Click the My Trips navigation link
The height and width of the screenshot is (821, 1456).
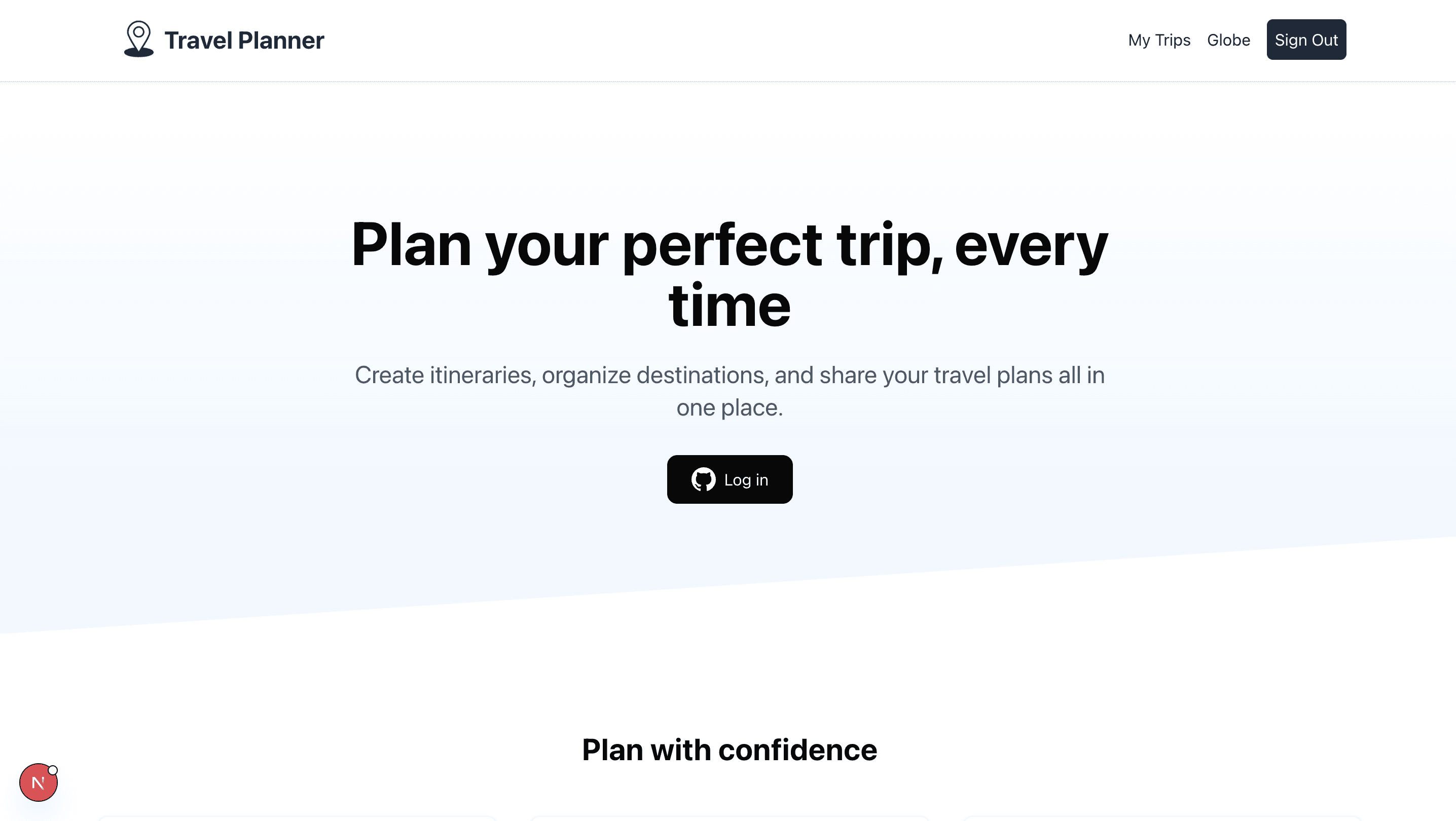1159,40
